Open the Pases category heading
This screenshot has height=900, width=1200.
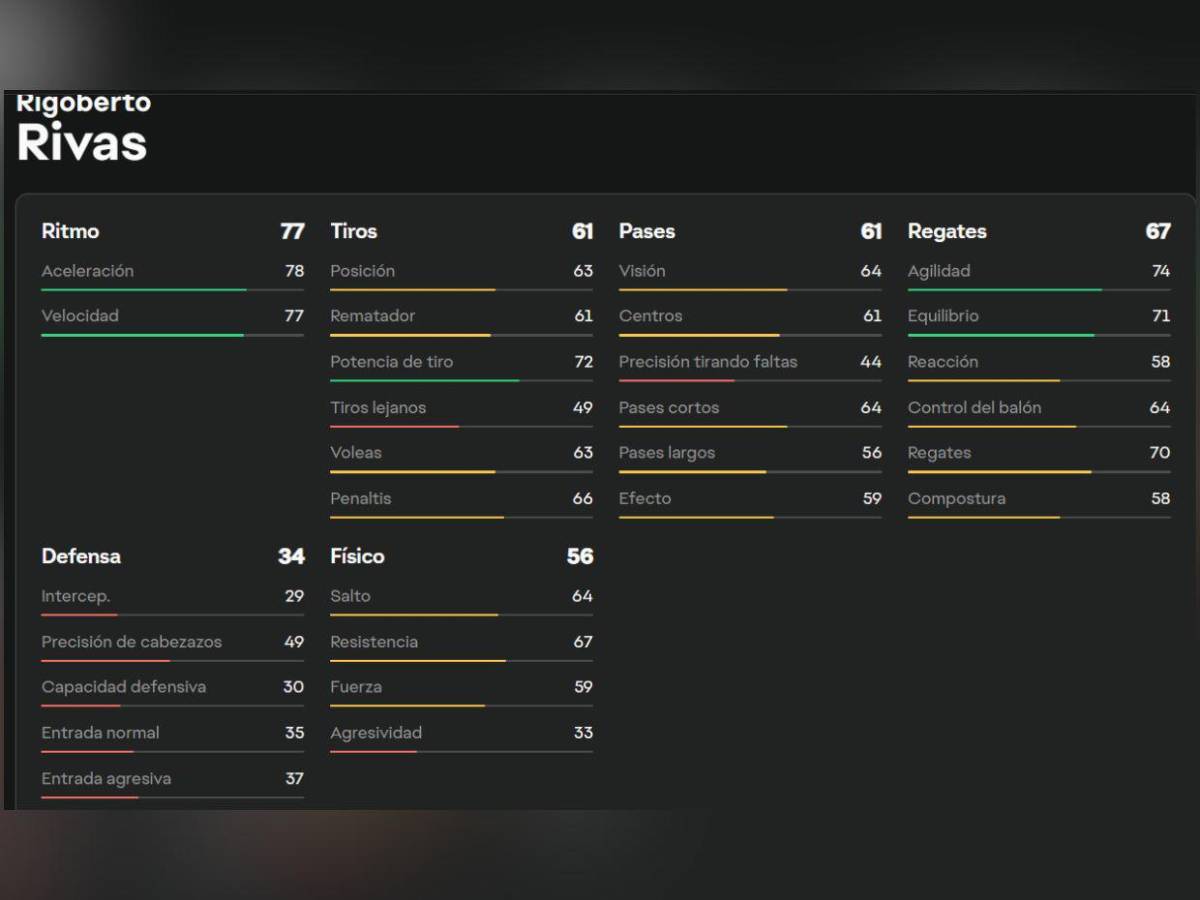[x=647, y=231]
